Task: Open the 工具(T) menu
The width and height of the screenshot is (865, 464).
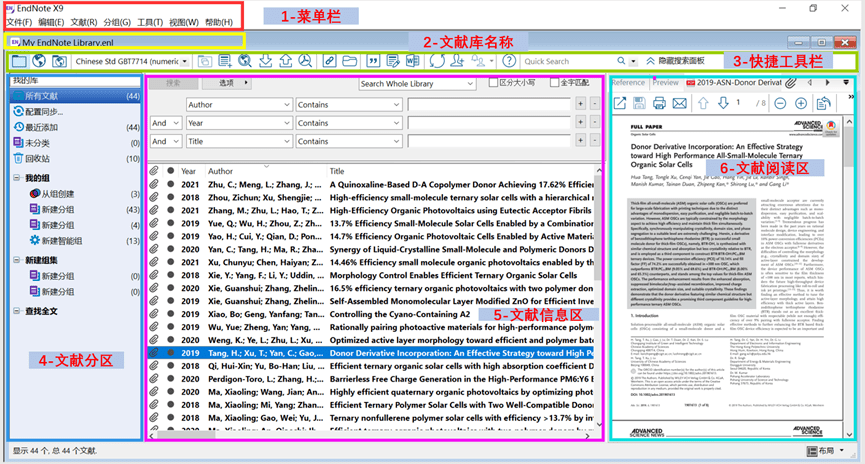Action: tap(150, 22)
